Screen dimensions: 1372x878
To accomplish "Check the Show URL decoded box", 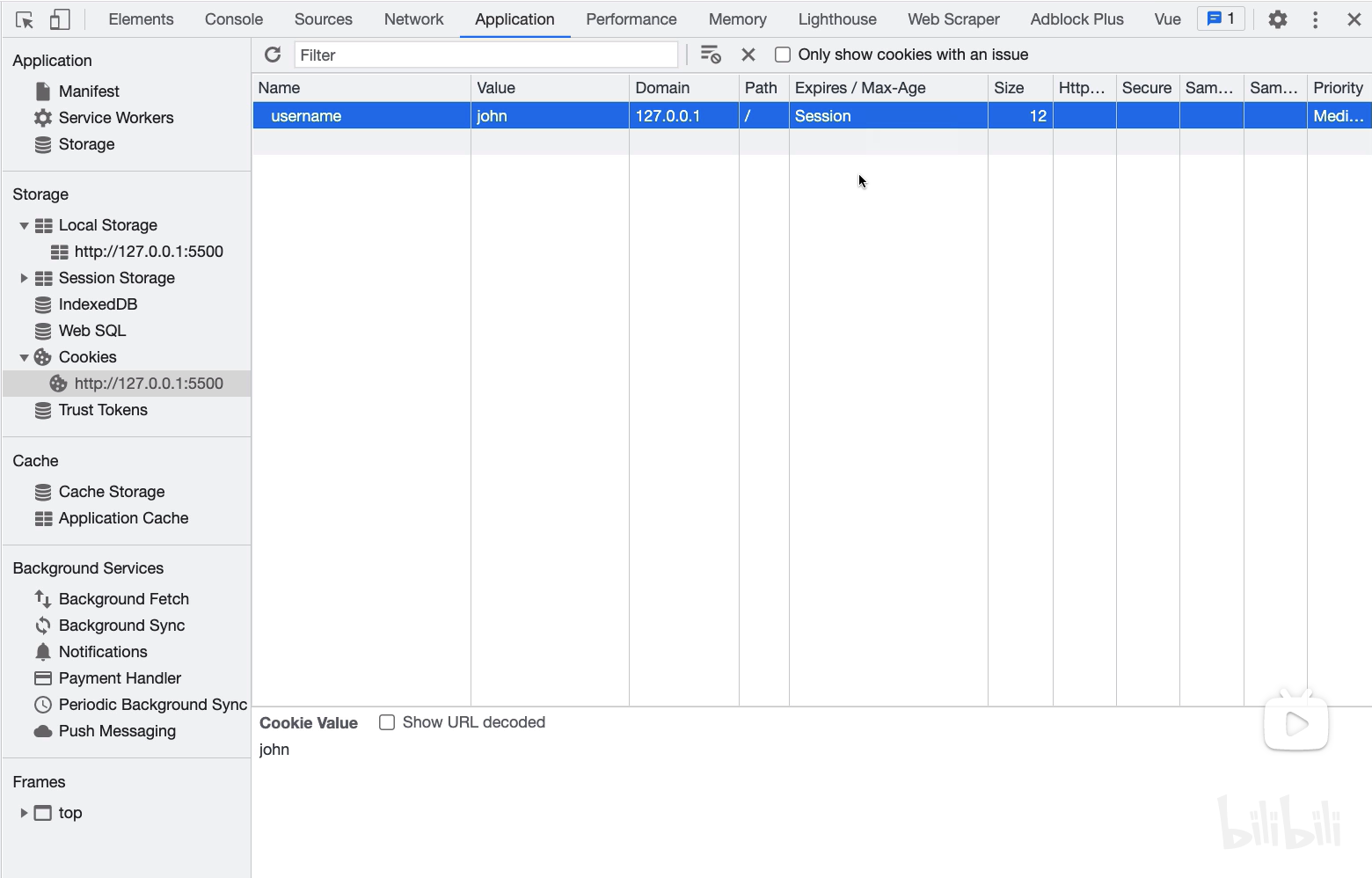I will click(387, 722).
